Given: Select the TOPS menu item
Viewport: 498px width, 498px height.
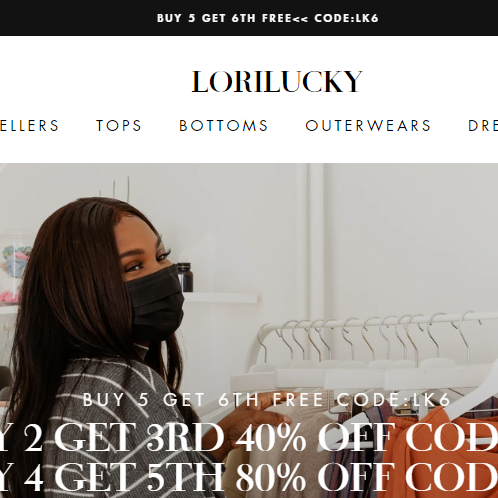Looking at the screenshot, I should 119,126.
